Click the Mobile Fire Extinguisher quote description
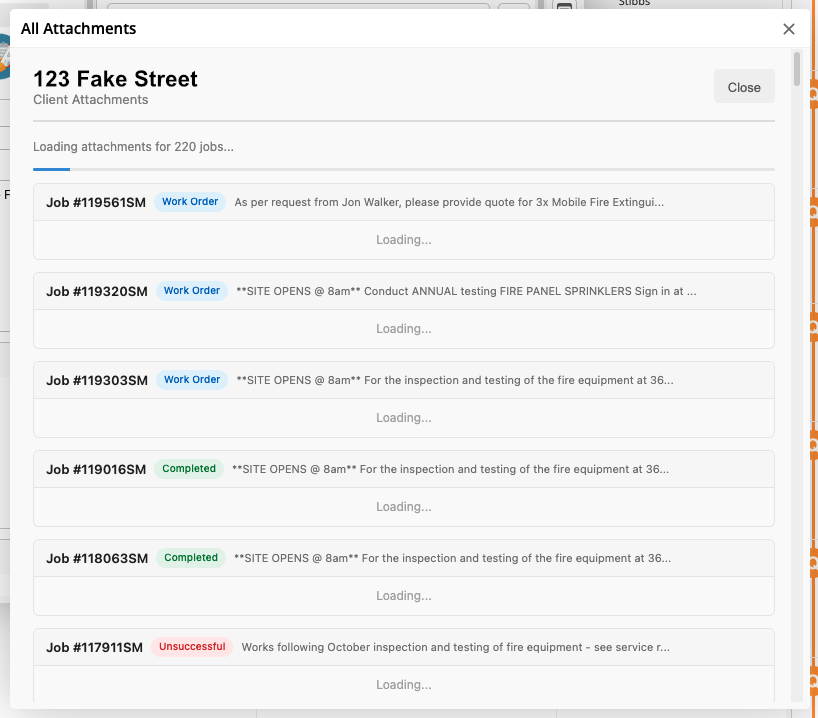 coord(449,202)
